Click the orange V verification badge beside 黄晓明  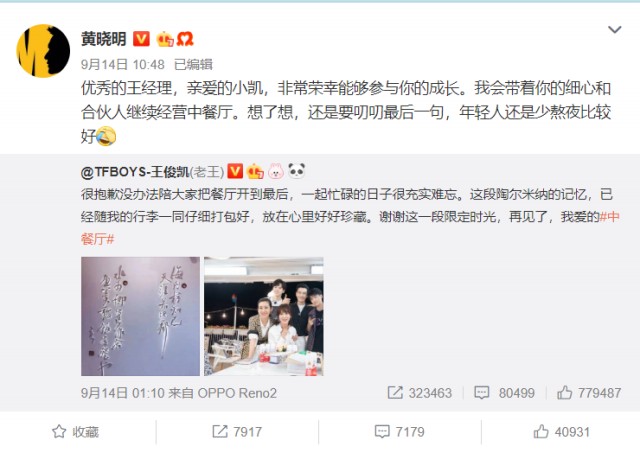tap(142, 39)
